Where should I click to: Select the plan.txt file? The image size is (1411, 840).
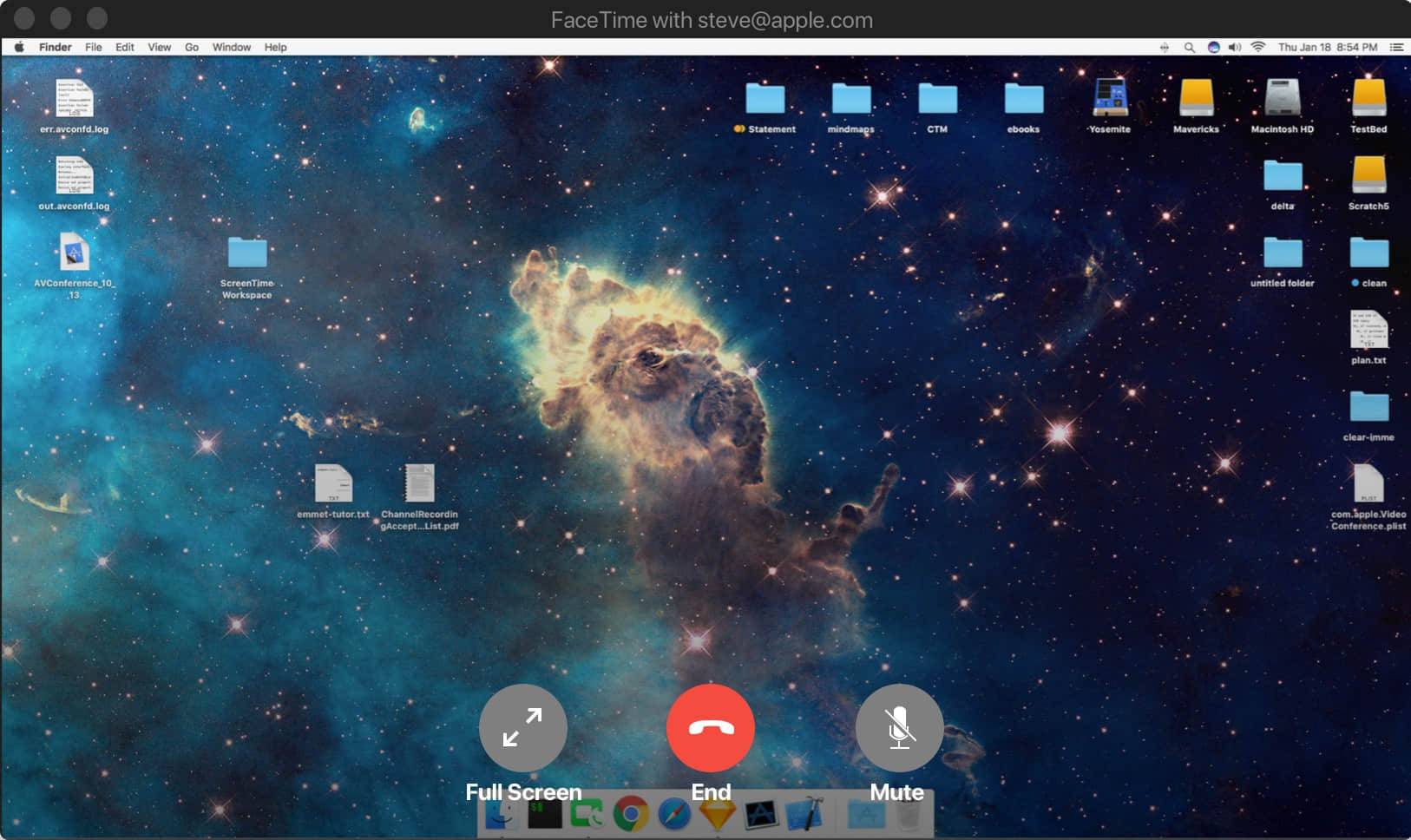pyautogui.click(x=1368, y=330)
